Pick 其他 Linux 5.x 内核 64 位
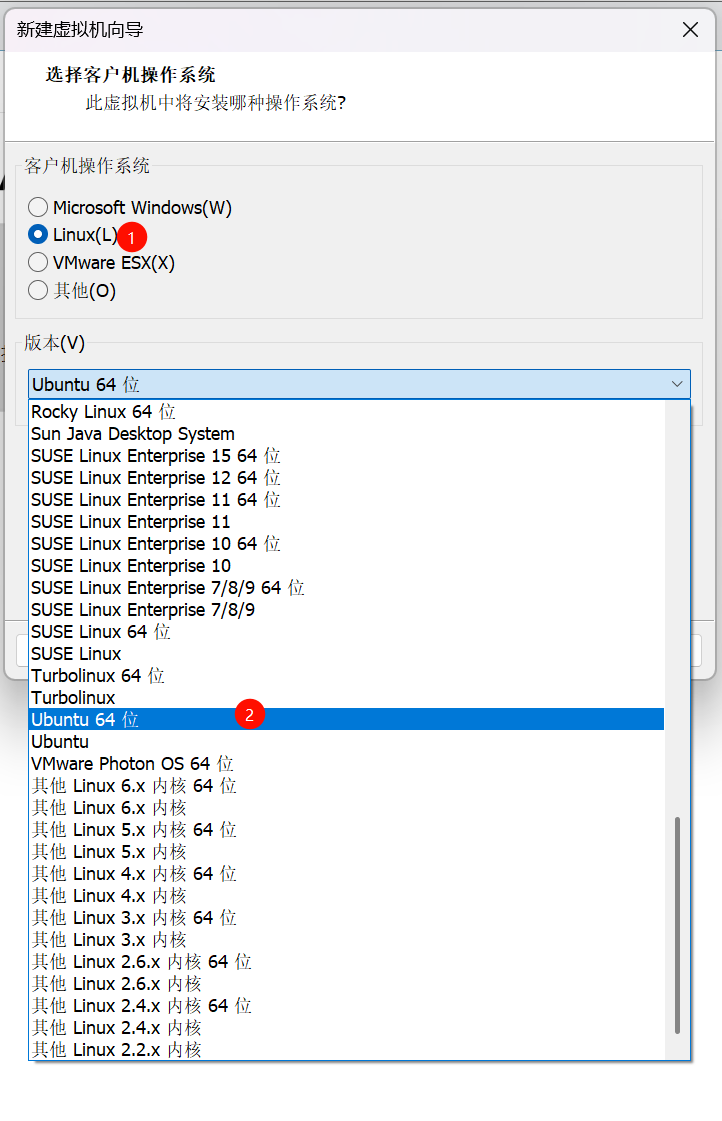The image size is (722, 1121). coord(347,829)
